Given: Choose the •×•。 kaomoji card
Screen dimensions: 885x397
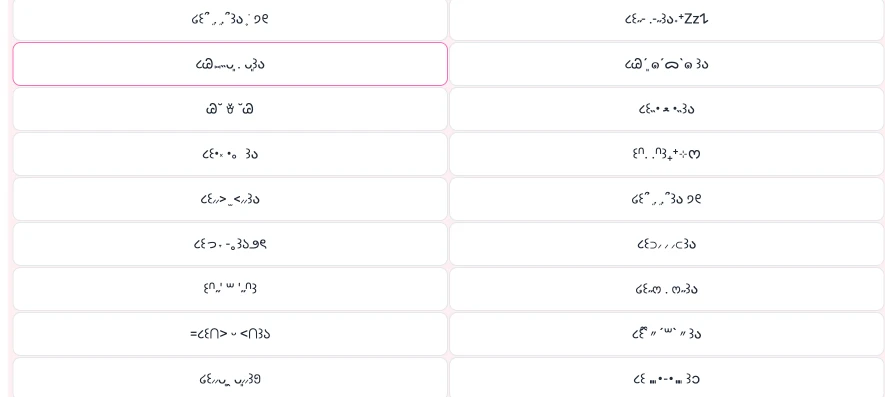Looking at the screenshot, I should coord(230,154).
